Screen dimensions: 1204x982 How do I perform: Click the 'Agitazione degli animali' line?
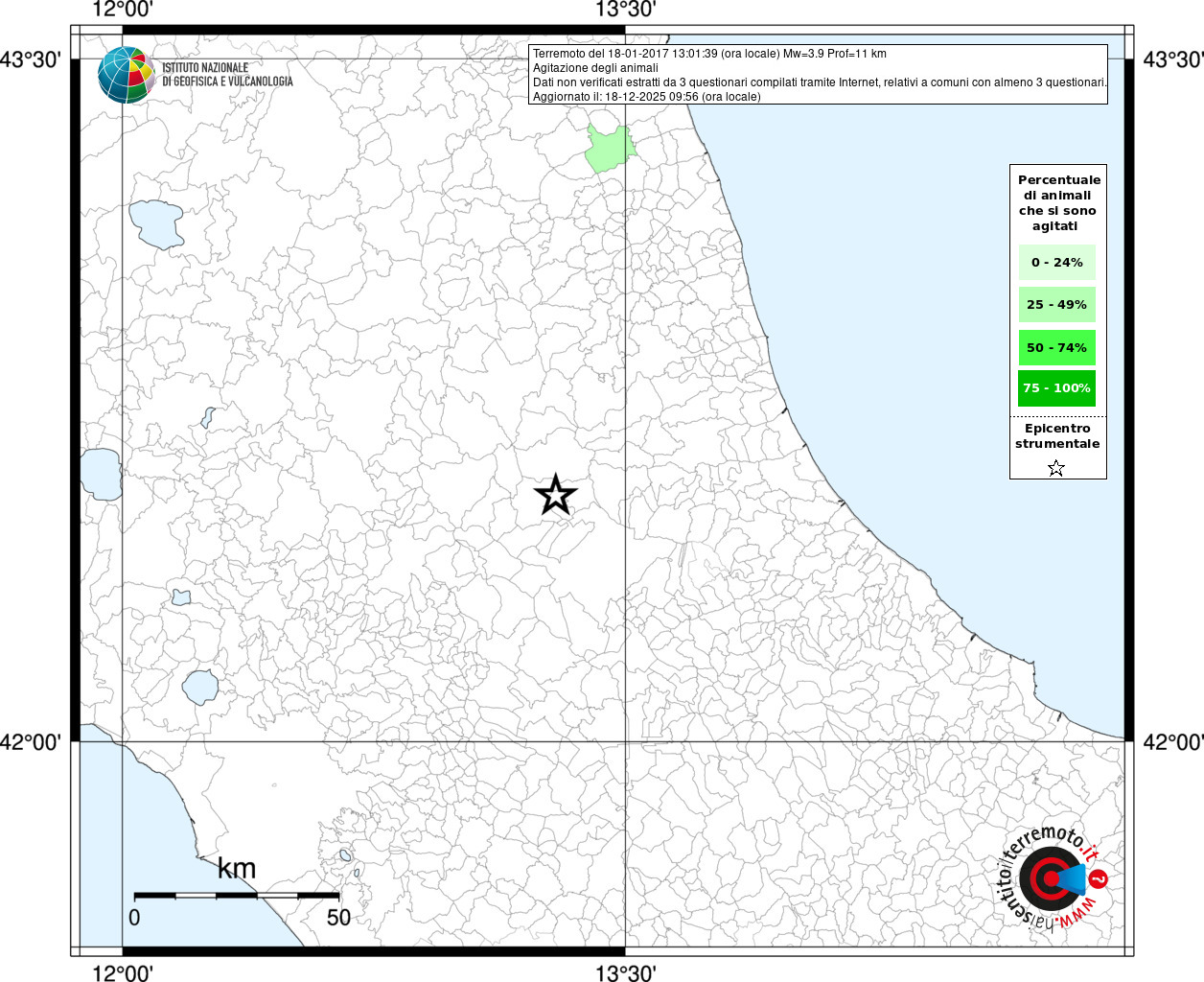595,68
